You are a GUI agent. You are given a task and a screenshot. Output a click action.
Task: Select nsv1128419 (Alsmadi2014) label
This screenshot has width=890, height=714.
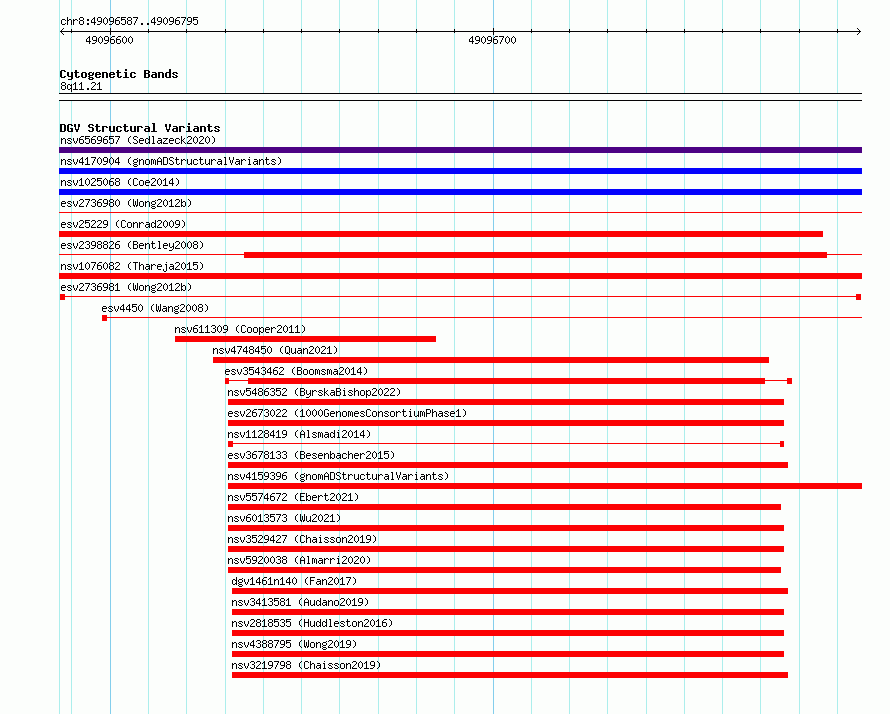(x=299, y=434)
